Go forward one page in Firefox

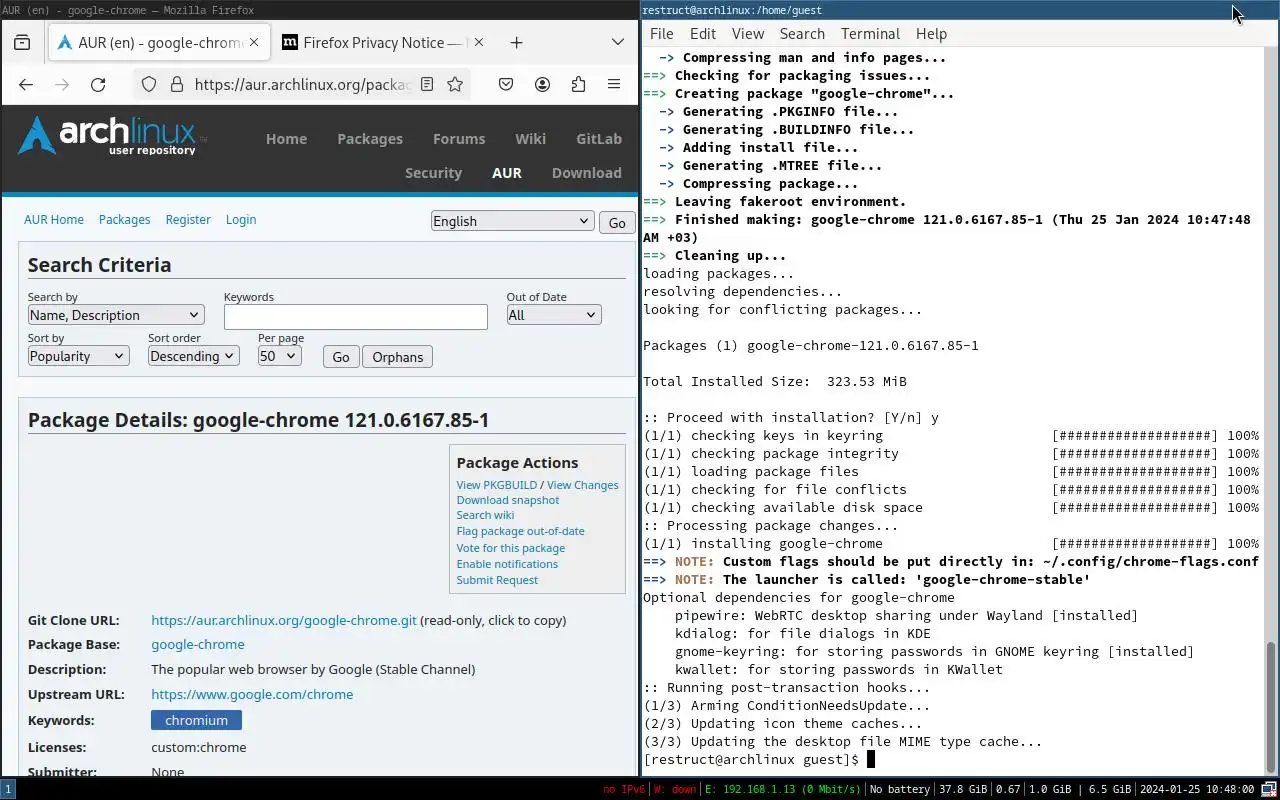click(62, 85)
